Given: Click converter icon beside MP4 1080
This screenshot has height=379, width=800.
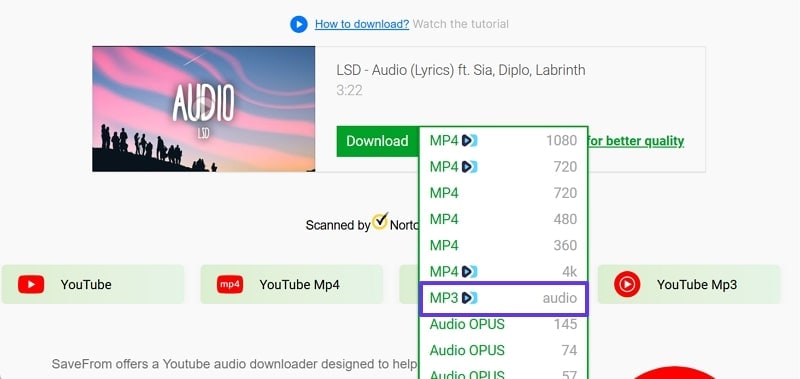Looking at the screenshot, I should point(469,140).
